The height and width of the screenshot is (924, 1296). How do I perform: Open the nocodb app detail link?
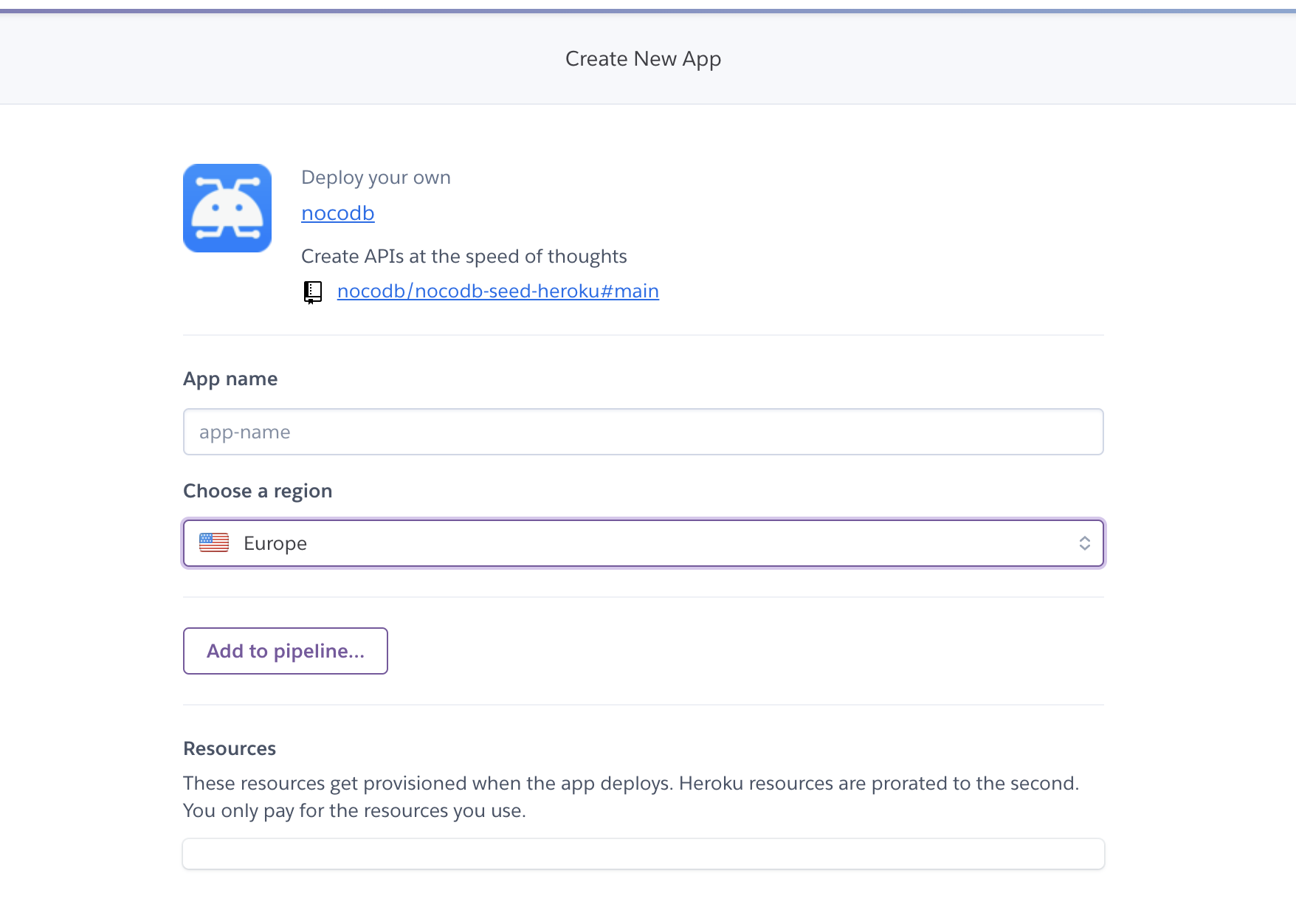coord(337,213)
